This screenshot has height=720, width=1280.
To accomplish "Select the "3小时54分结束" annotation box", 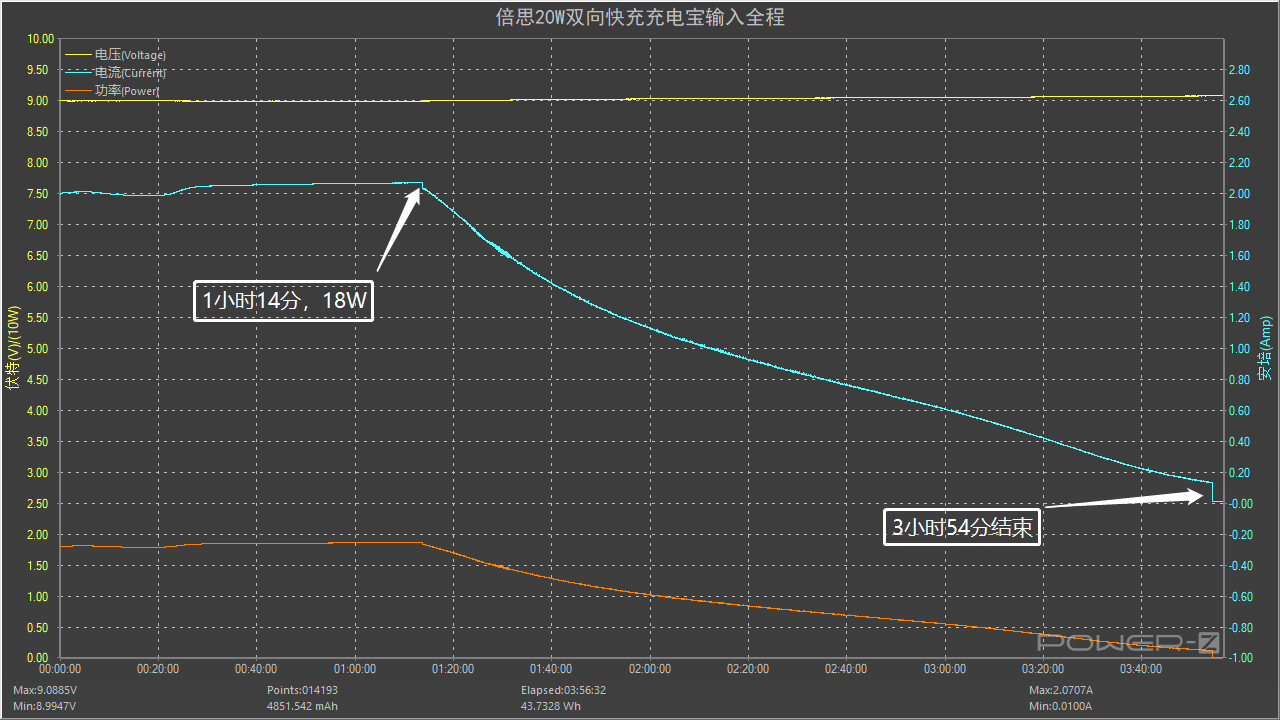I will (962, 527).
